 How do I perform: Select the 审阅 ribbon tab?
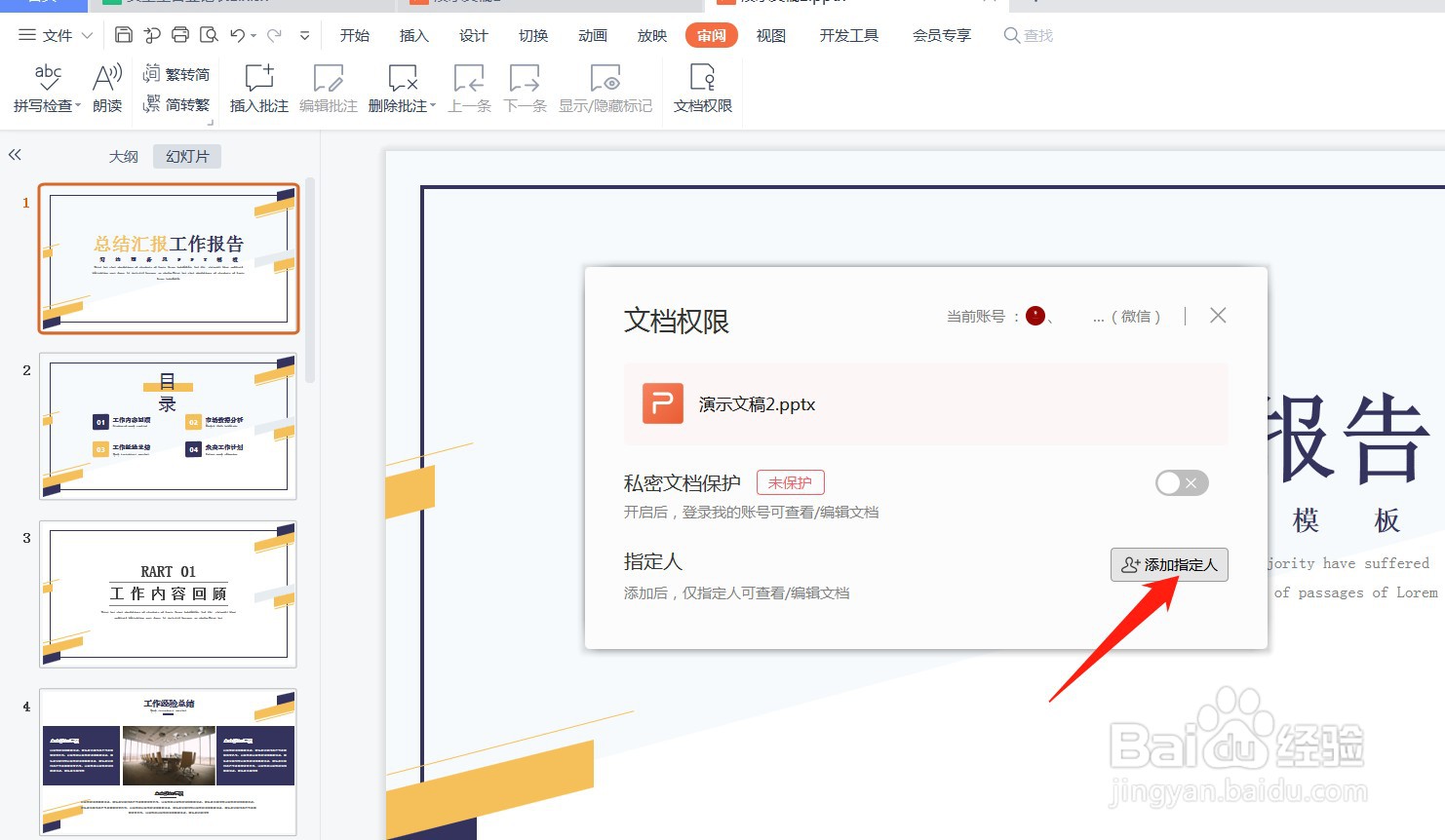tap(712, 35)
